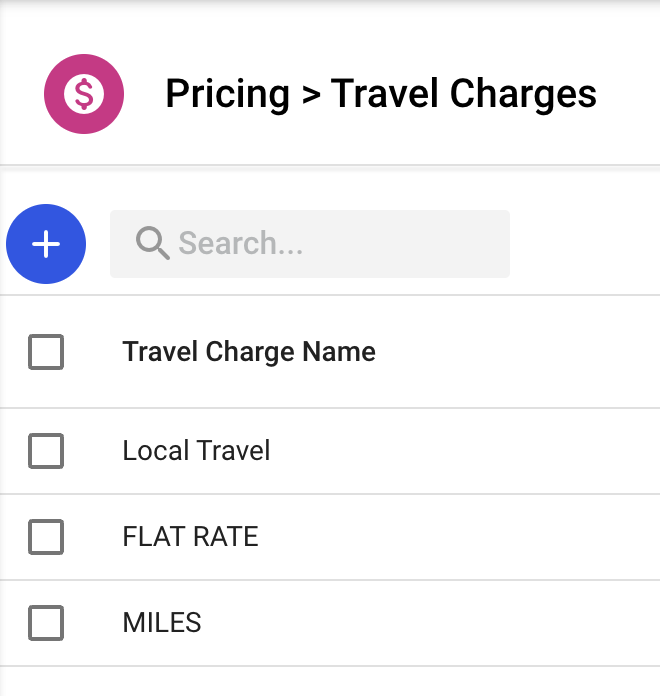Screen dimensions: 660x696
Task: Add a new travel charge with plus button
Action: point(46,244)
